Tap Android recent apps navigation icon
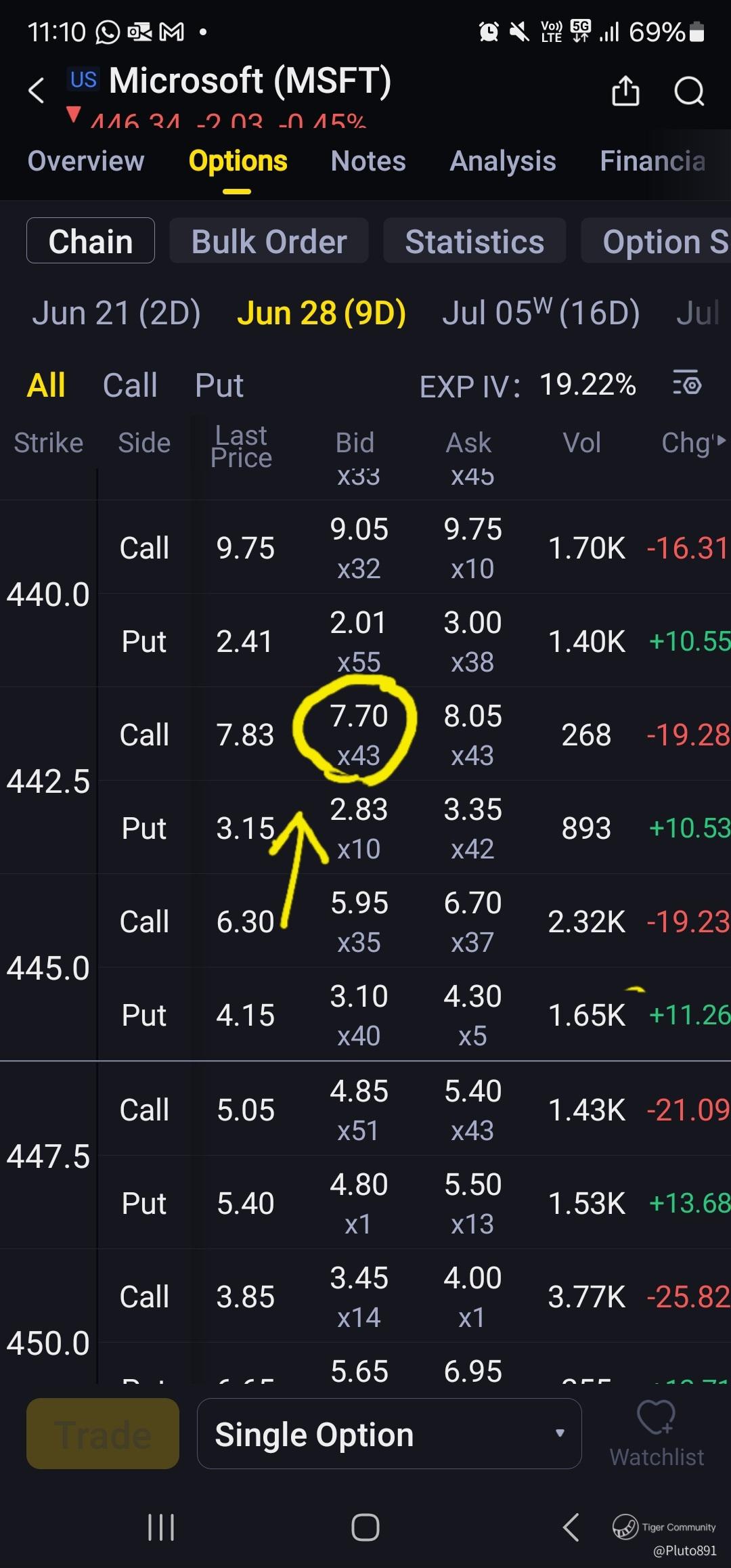731x1568 pixels. (161, 1527)
